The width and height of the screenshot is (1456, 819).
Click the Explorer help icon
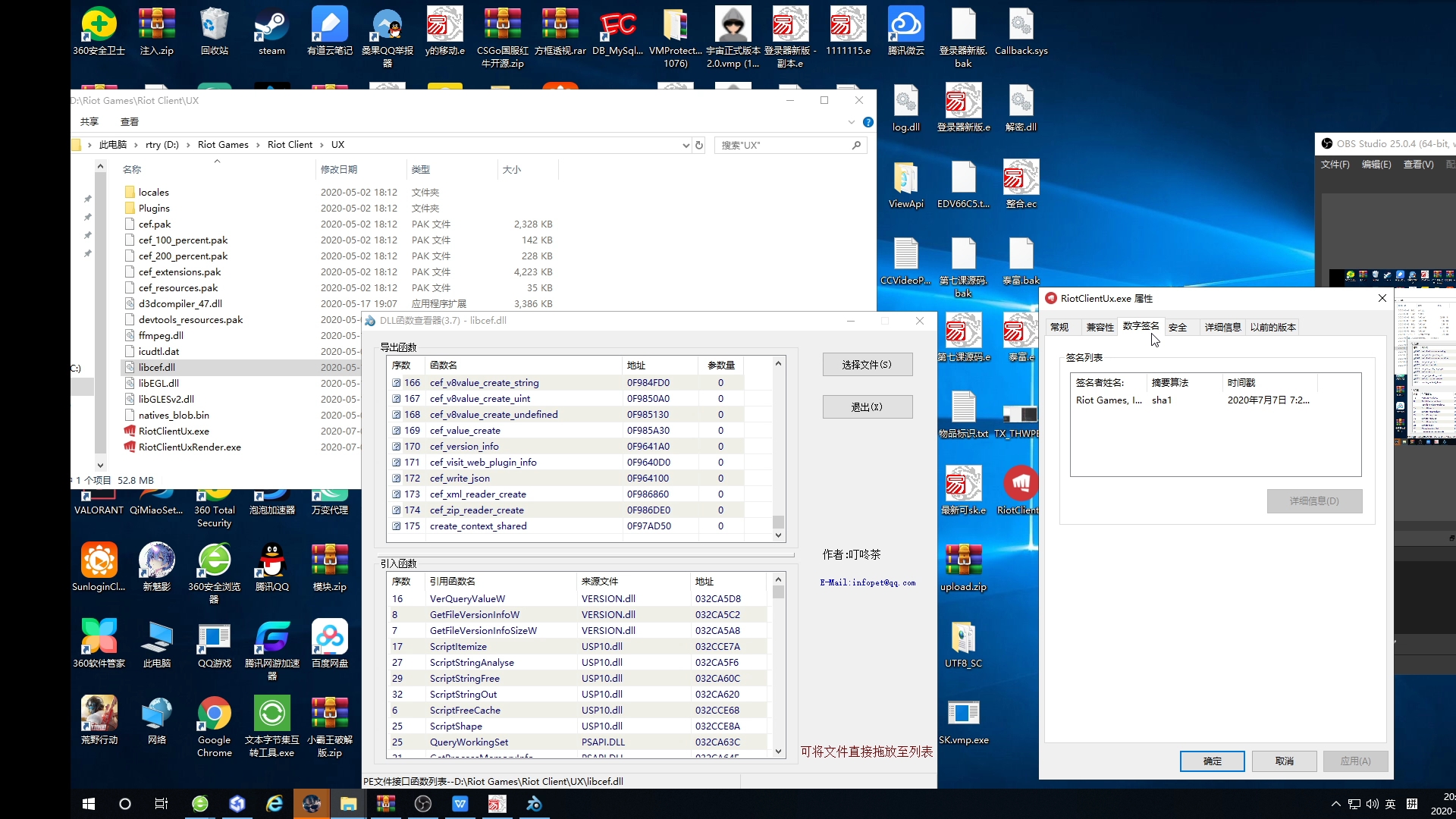pos(868,122)
